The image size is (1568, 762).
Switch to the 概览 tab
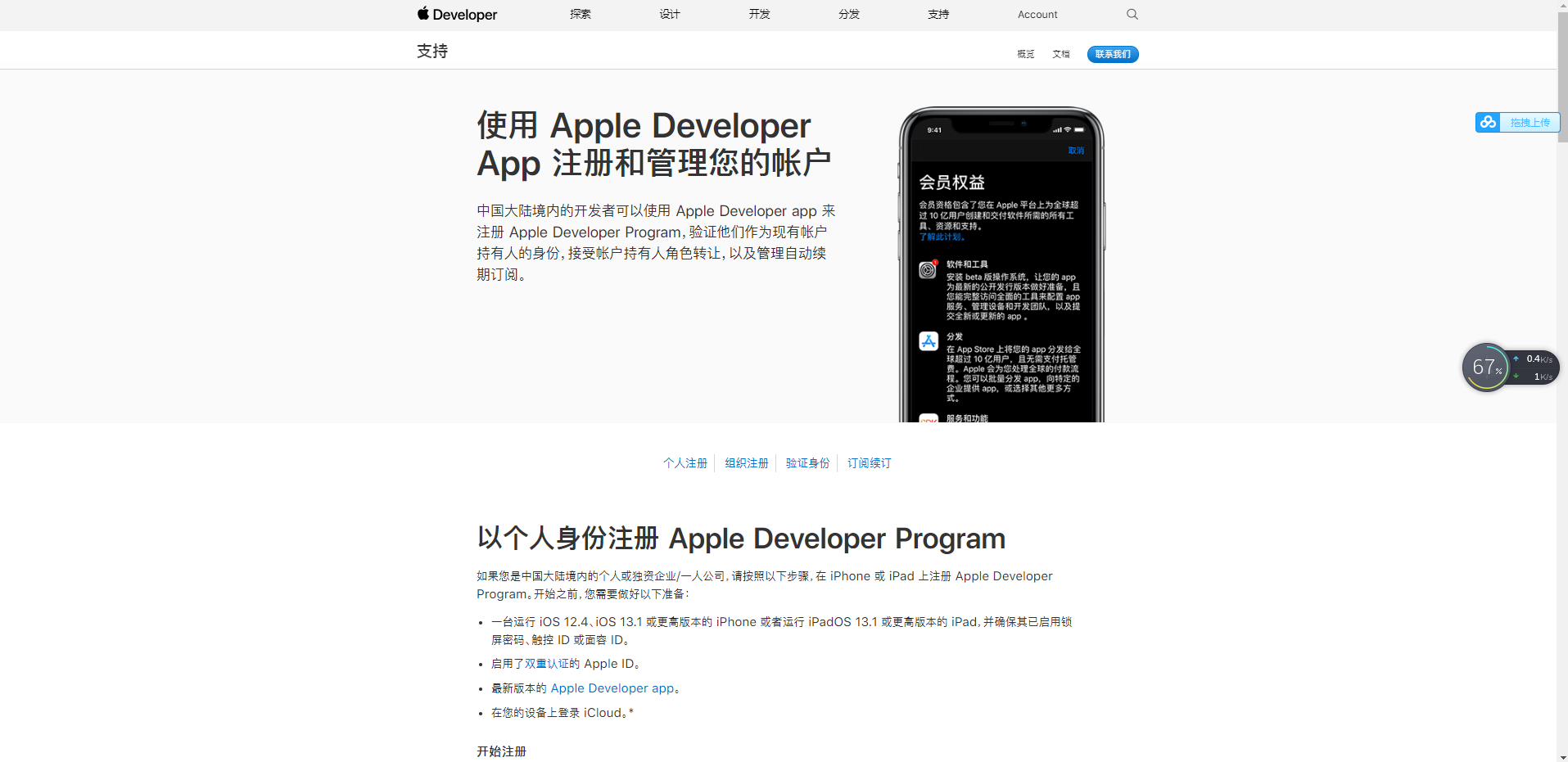1026,54
